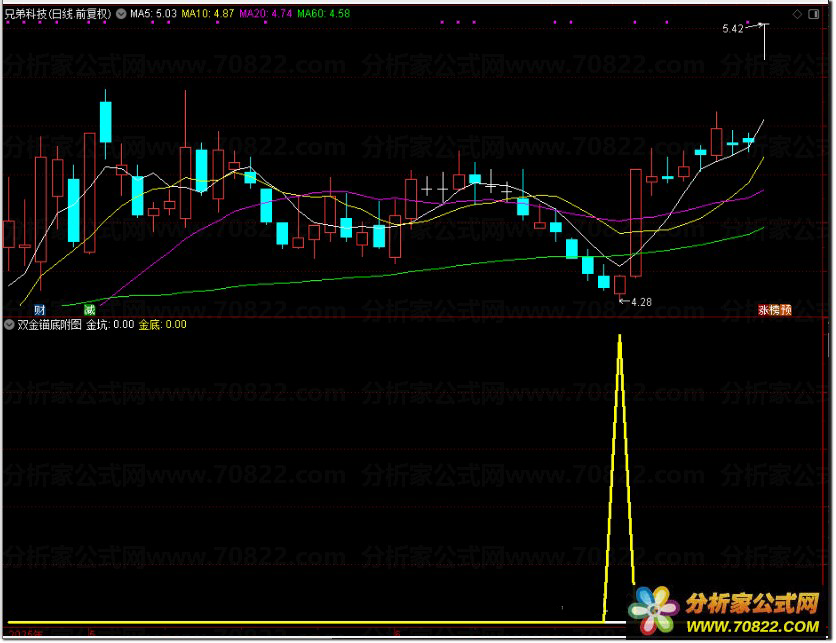Open the dropdown icon beside 兄弟科技 title
The height and width of the screenshot is (643, 836).
[x=122, y=13]
